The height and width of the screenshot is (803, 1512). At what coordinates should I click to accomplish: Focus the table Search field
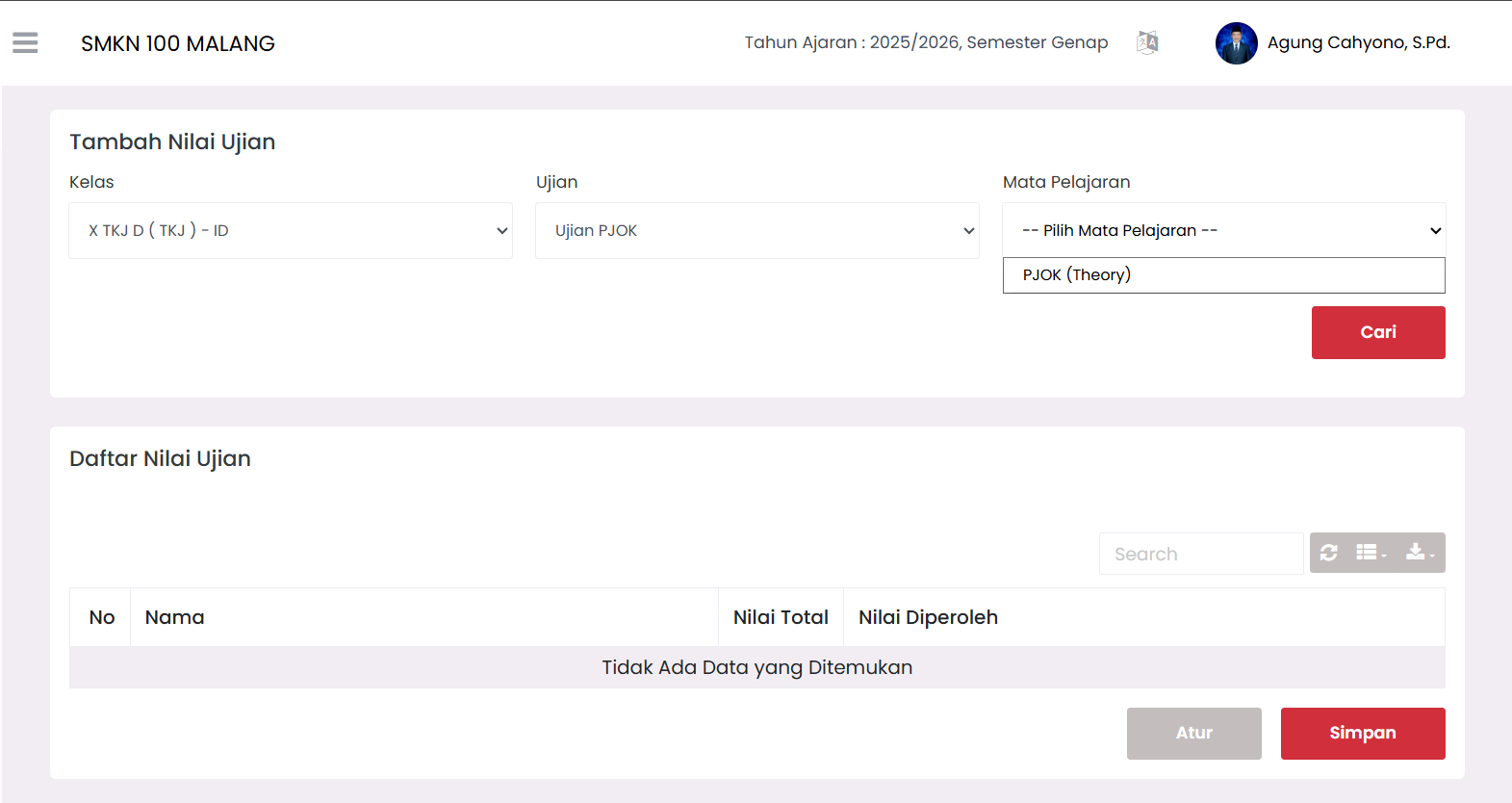(1200, 554)
